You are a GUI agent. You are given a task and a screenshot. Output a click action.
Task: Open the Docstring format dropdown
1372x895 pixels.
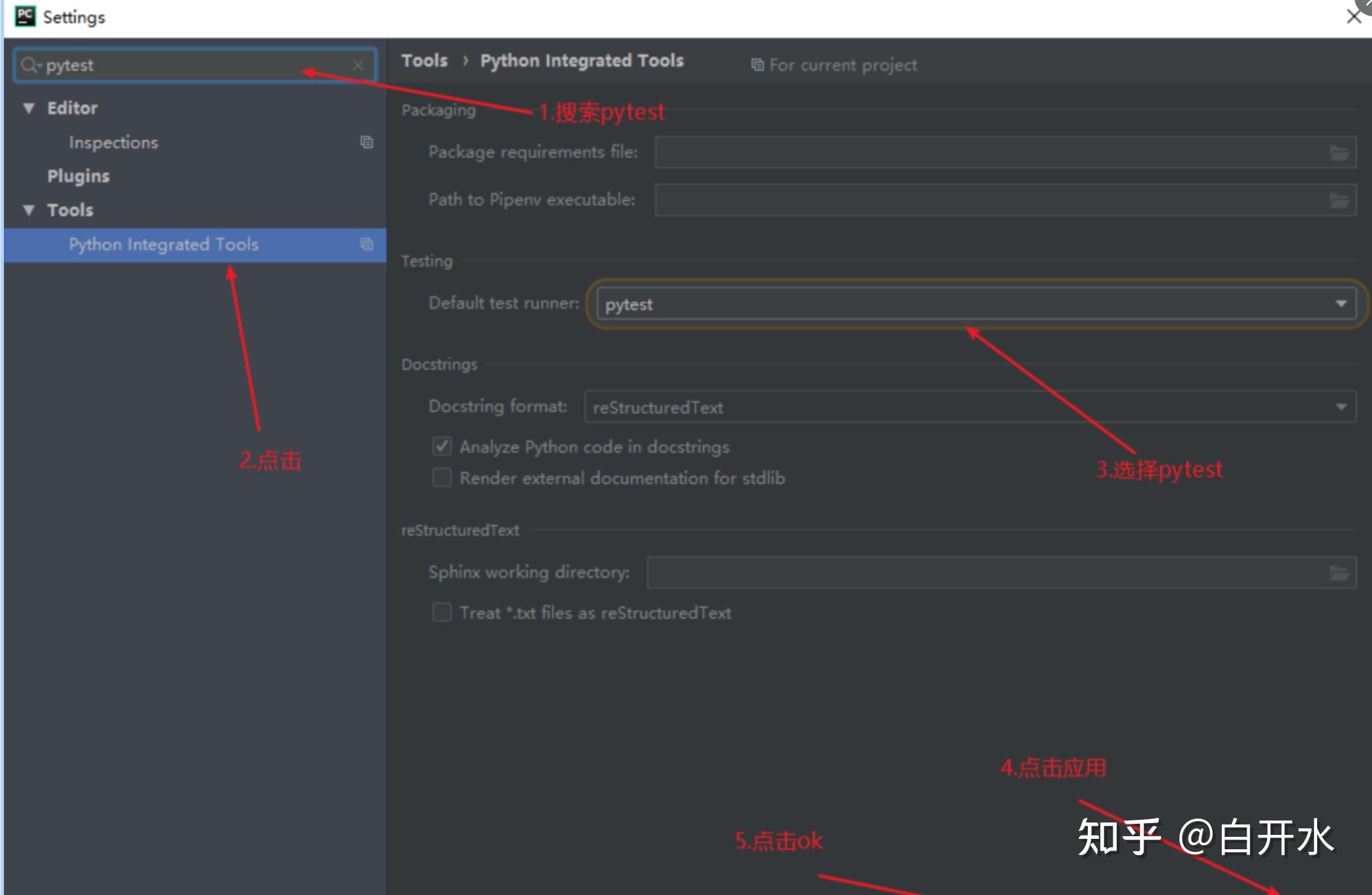click(x=970, y=407)
